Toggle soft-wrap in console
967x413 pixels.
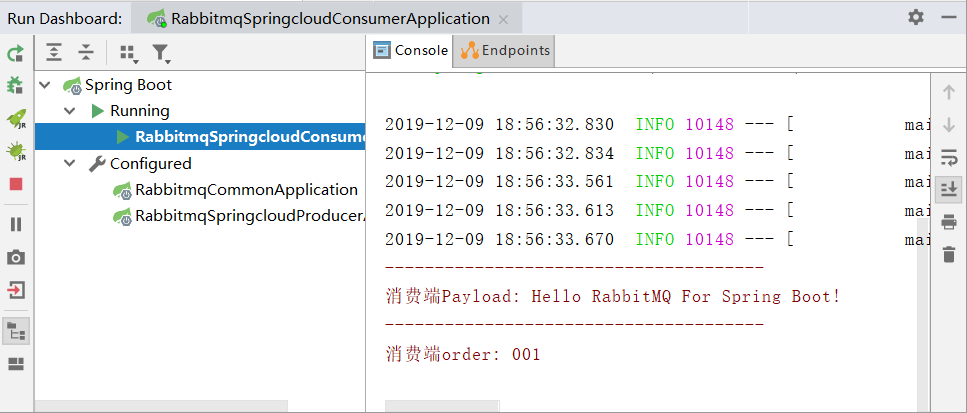(949, 157)
